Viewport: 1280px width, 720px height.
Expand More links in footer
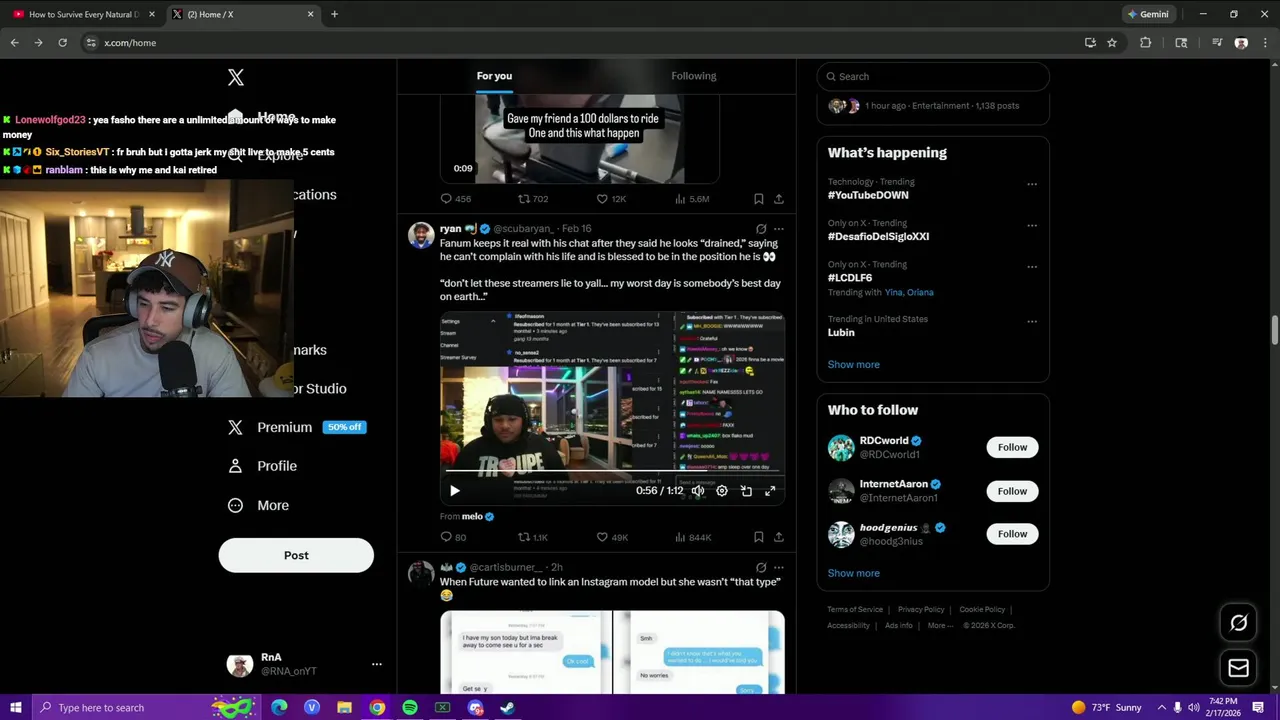[x=940, y=626]
